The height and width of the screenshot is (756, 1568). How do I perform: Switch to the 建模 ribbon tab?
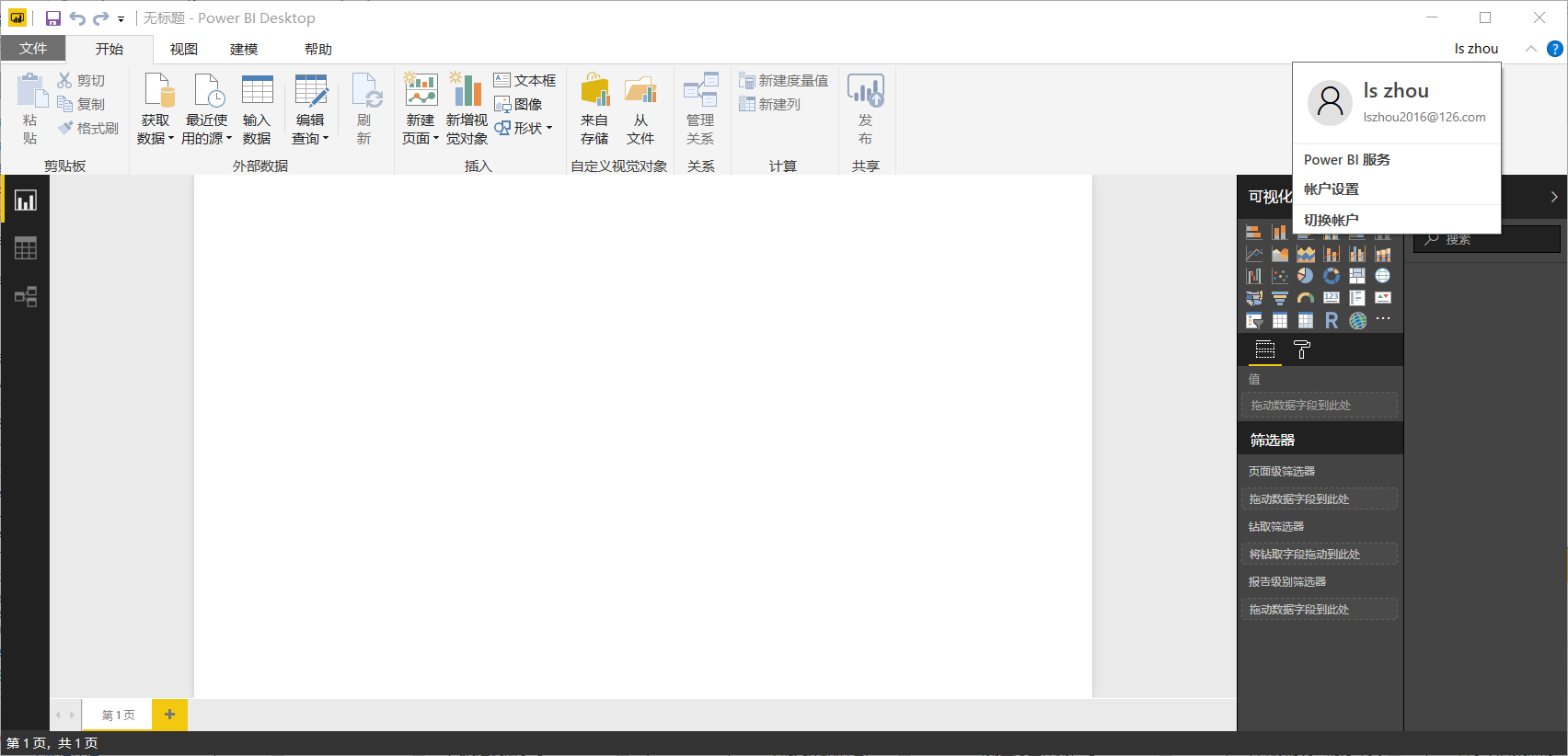pos(244,49)
